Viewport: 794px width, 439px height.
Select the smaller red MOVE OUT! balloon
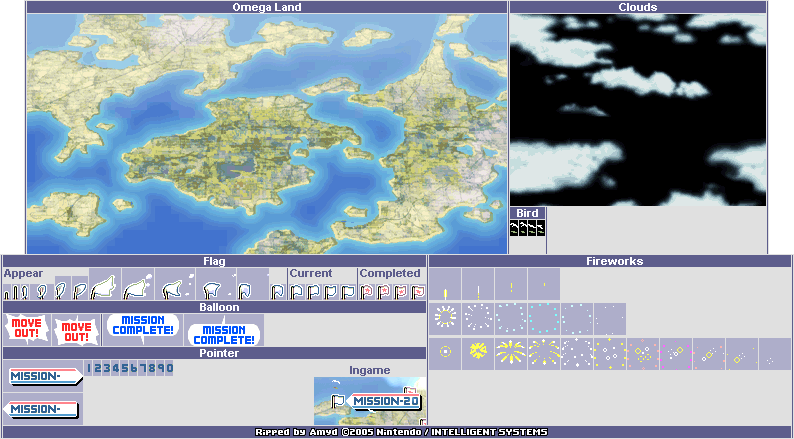coord(74,331)
